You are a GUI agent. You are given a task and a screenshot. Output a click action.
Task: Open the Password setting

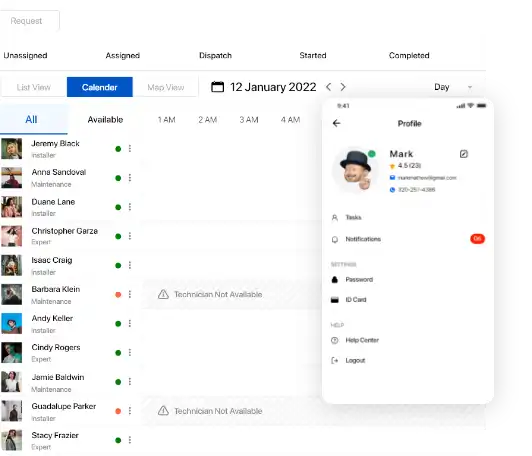click(359, 280)
